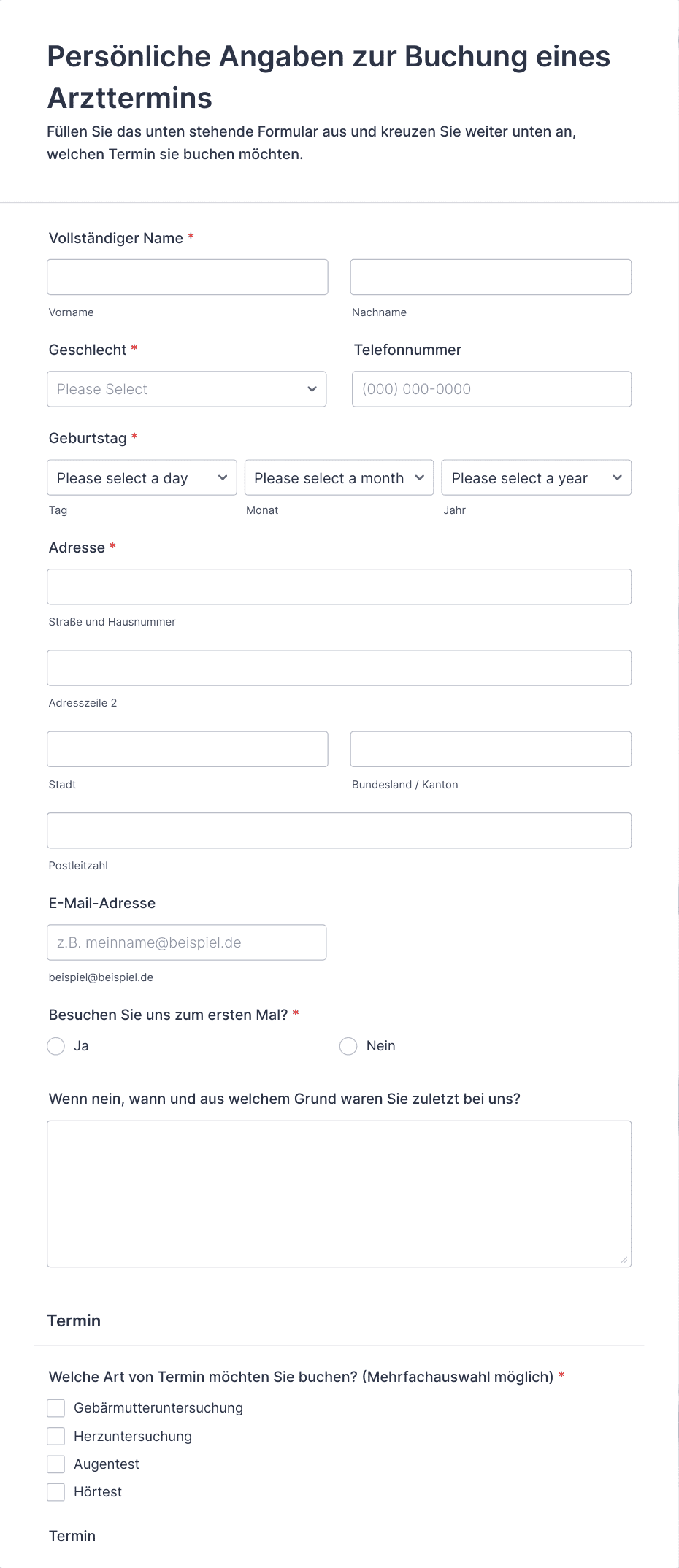The height and width of the screenshot is (1568, 679).
Task: Check the Gebärmutteruntersuchung checkbox
Action: [56, 1408]
